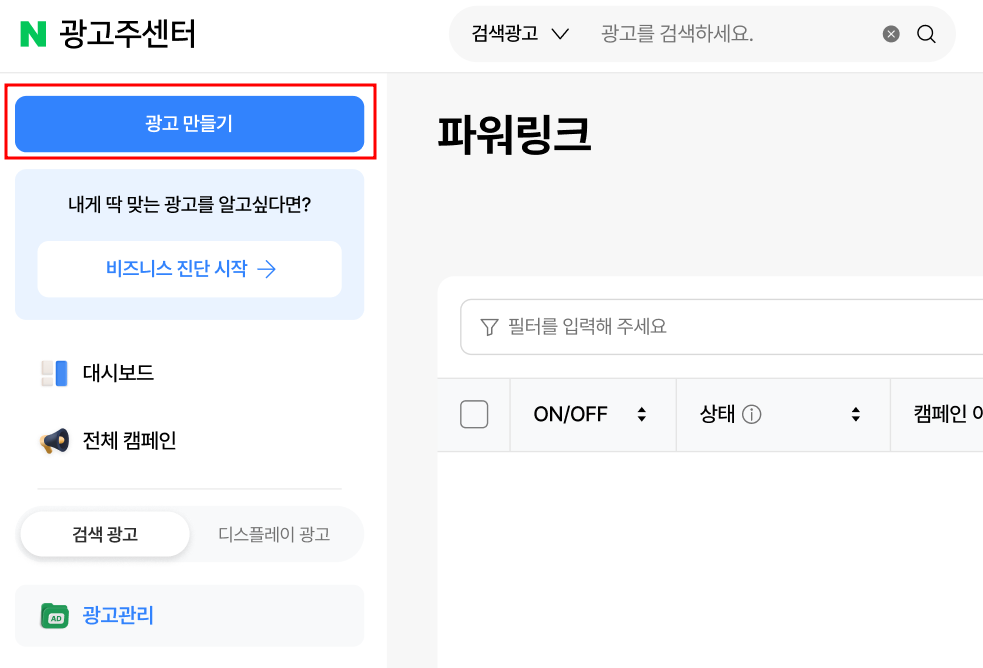983x668 pixels.
Task: Open 광고관리 menu item
Action: click(x=189, y=616)
